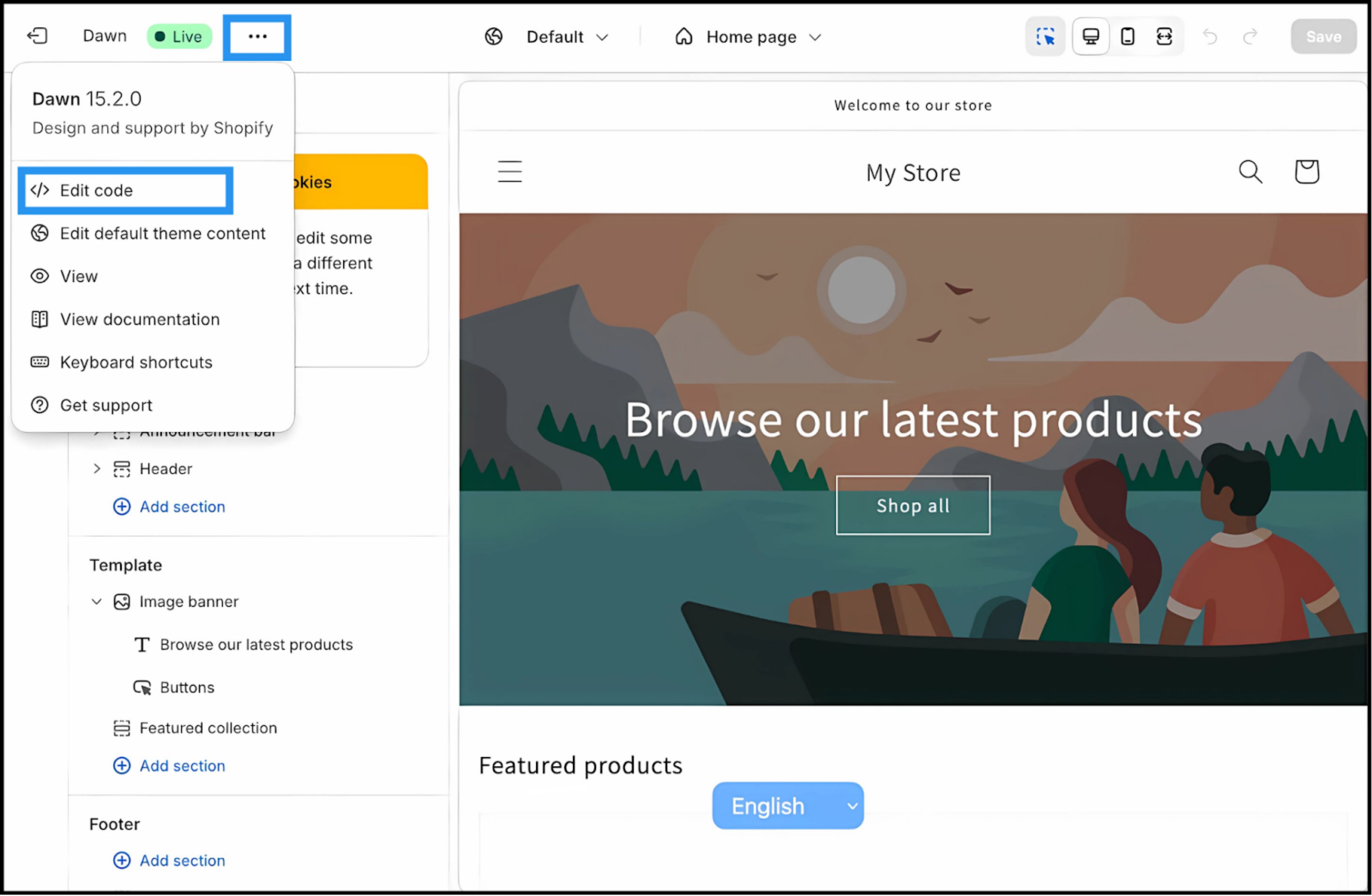
Task: Click the hamburger menu in the store preview
Action: point(510,171)
